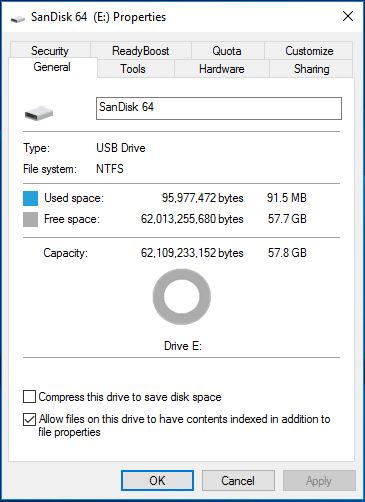Select the Customize tab
Screen dimensions: 365x502
tap(309, 51)
